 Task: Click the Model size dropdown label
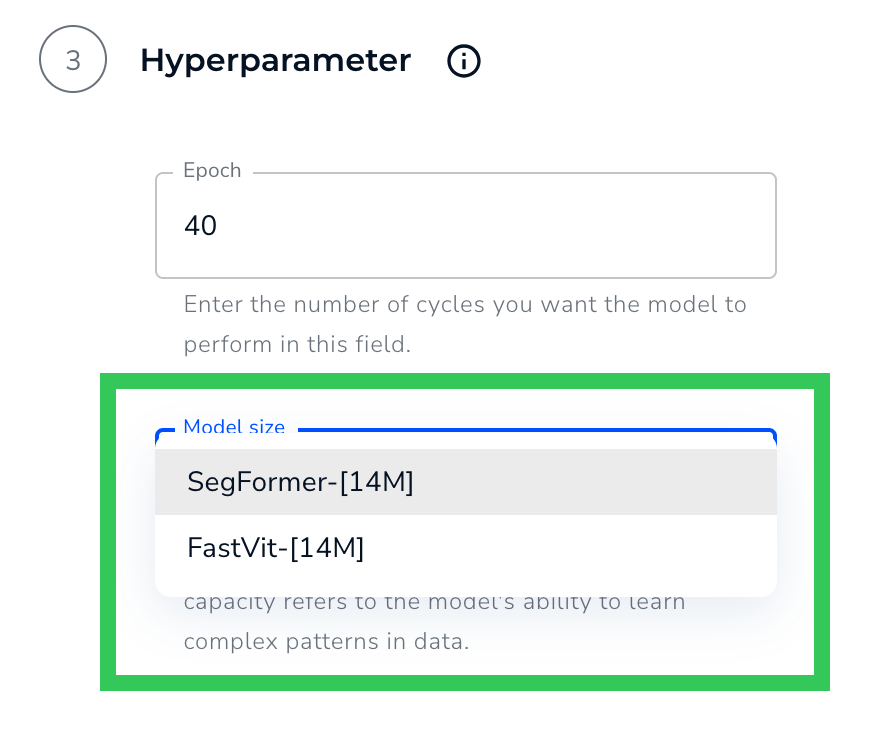click(234, 428)
